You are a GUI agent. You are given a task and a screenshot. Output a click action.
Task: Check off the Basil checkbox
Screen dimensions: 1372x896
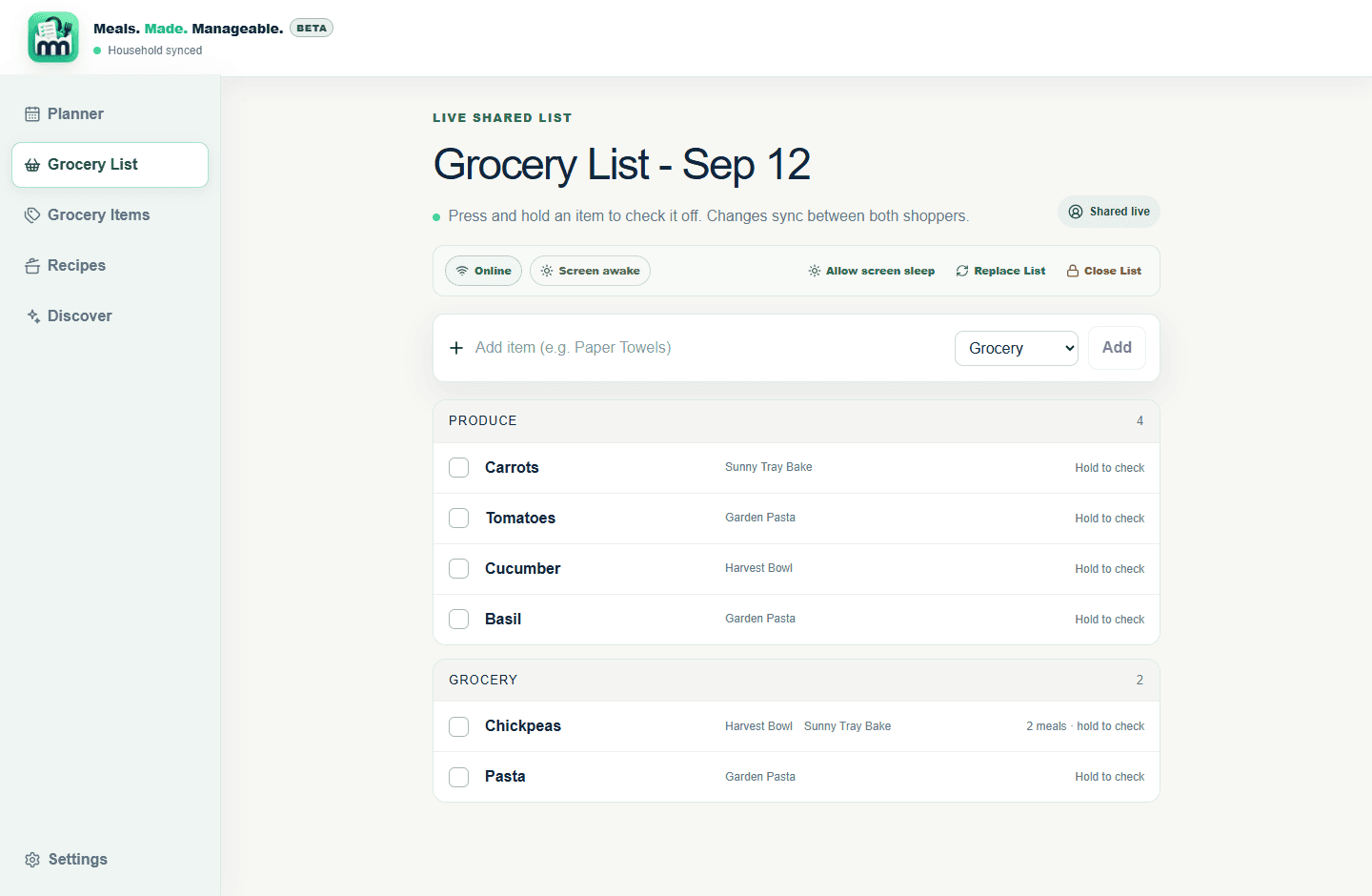[x=459, y=620]
